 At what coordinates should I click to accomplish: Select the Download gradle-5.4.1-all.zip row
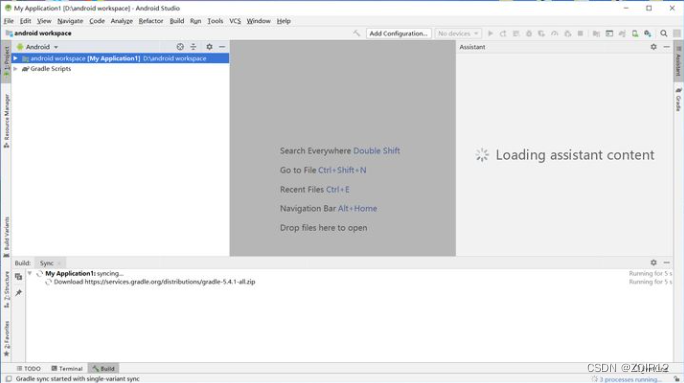[x=154, y=282]
